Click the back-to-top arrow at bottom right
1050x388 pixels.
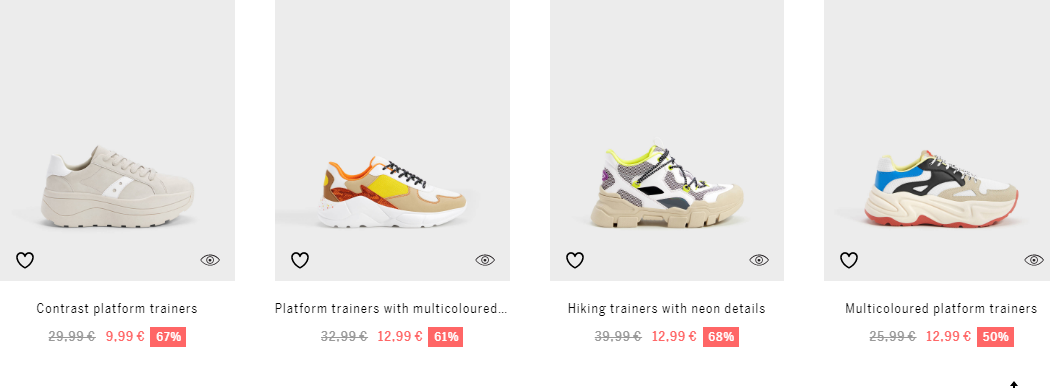(x=1014, y=384)
